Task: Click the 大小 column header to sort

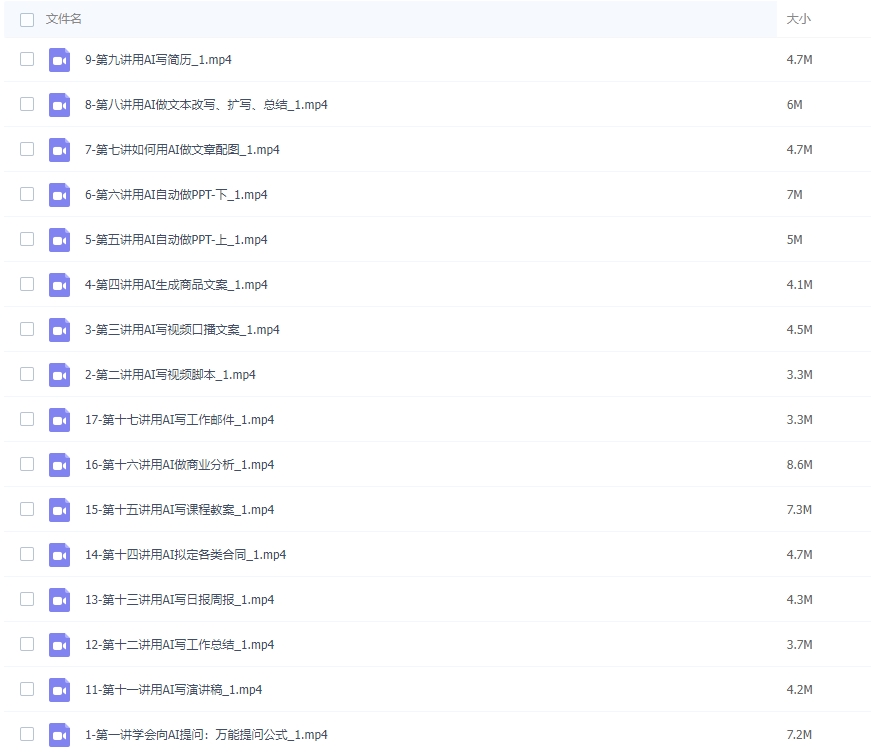Action: click(797, 18)
